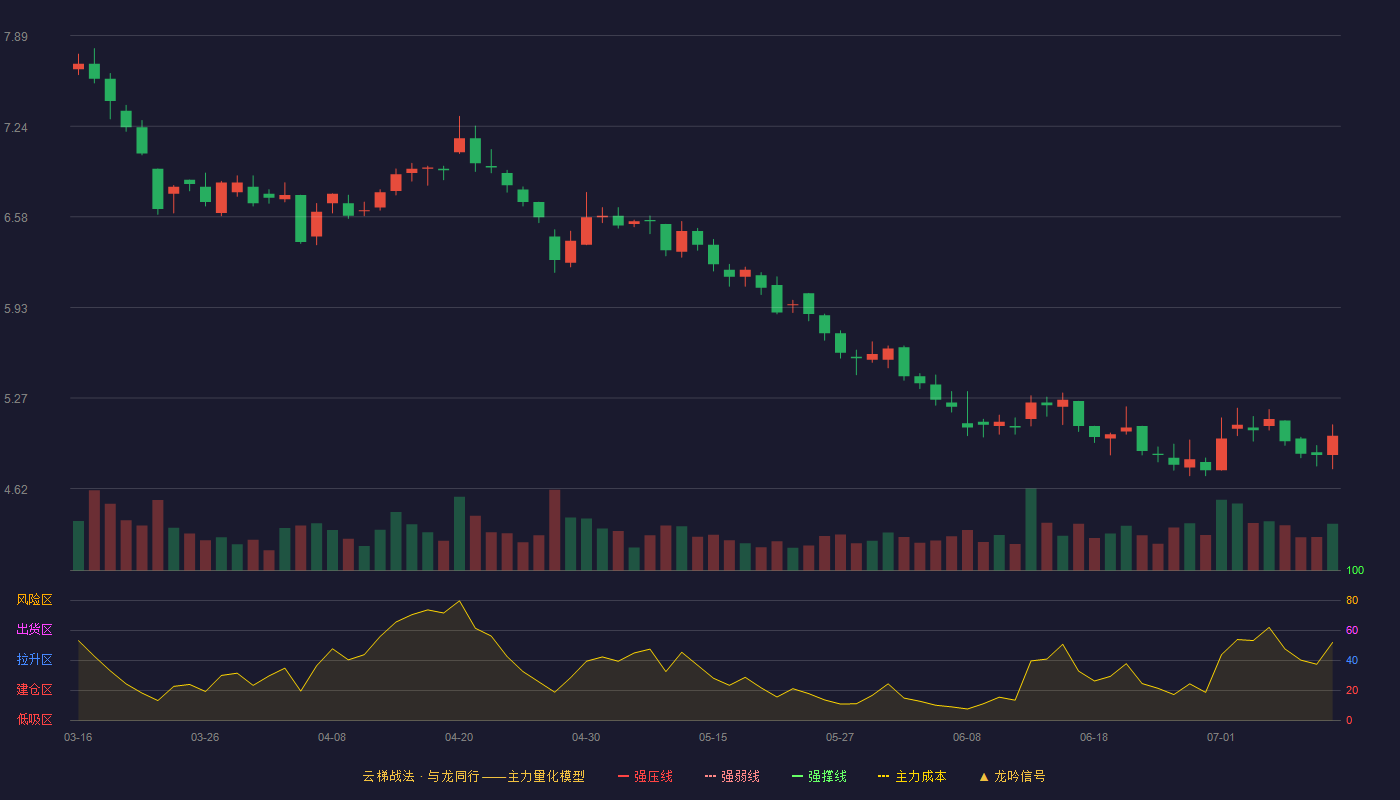This screenshot has height=800, width=1400.
Task: Click the 5.93 price axis label
Action: pos(16,309)
